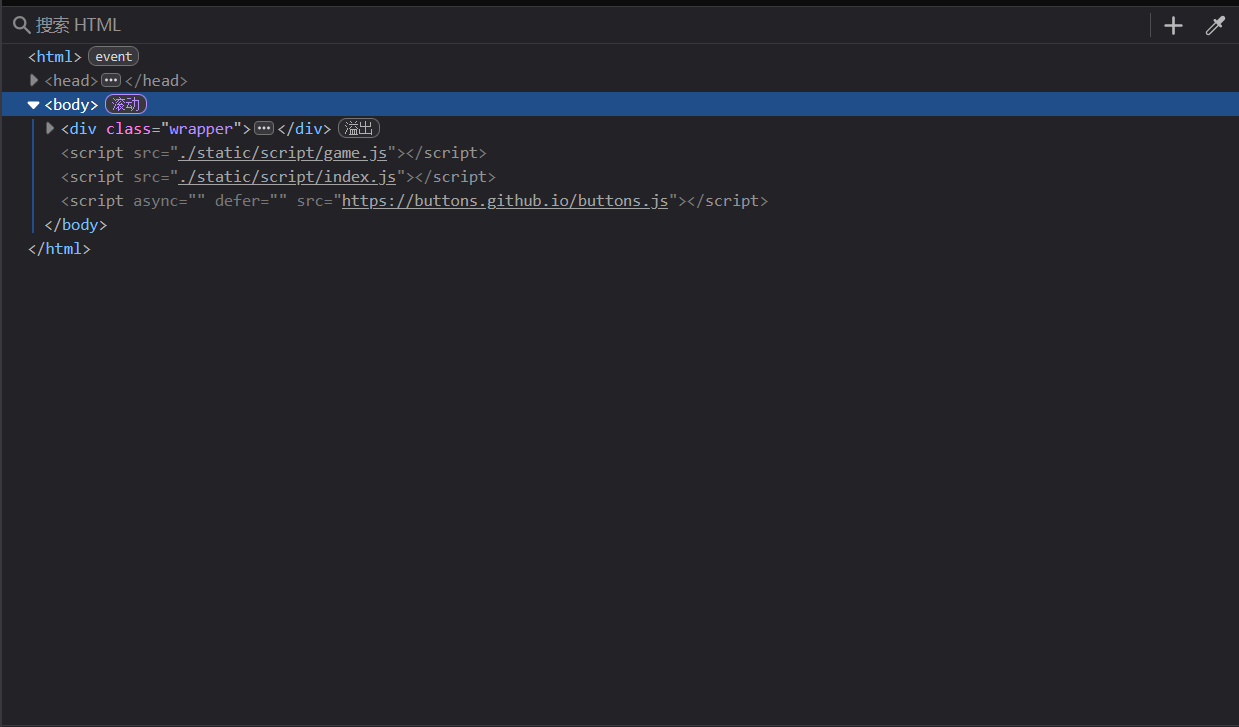Select the closing html tag line
Image resolution: width=1239 pixels, height=727 pixels.
click(59, 249)
